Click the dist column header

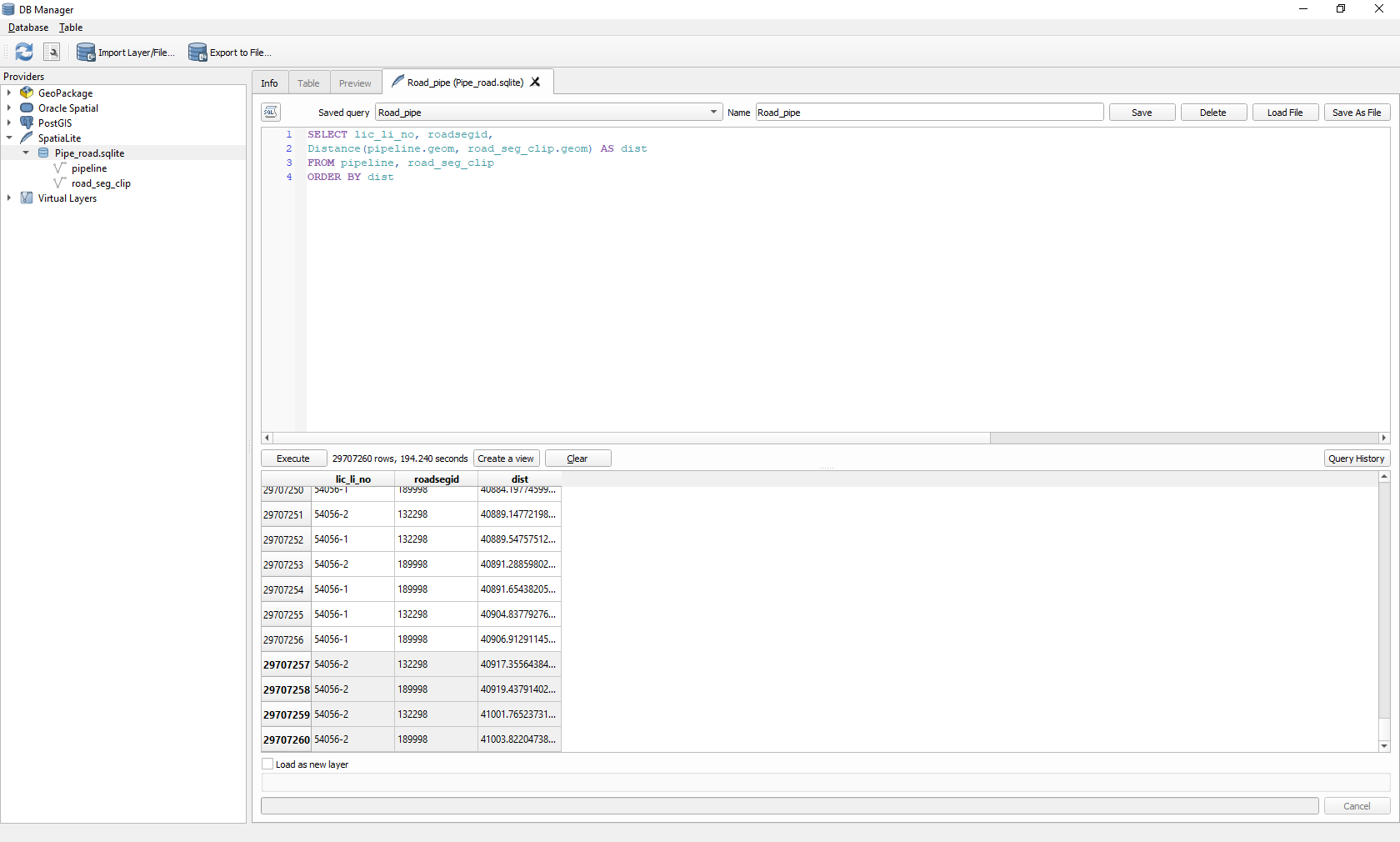[x=520, y=479]
